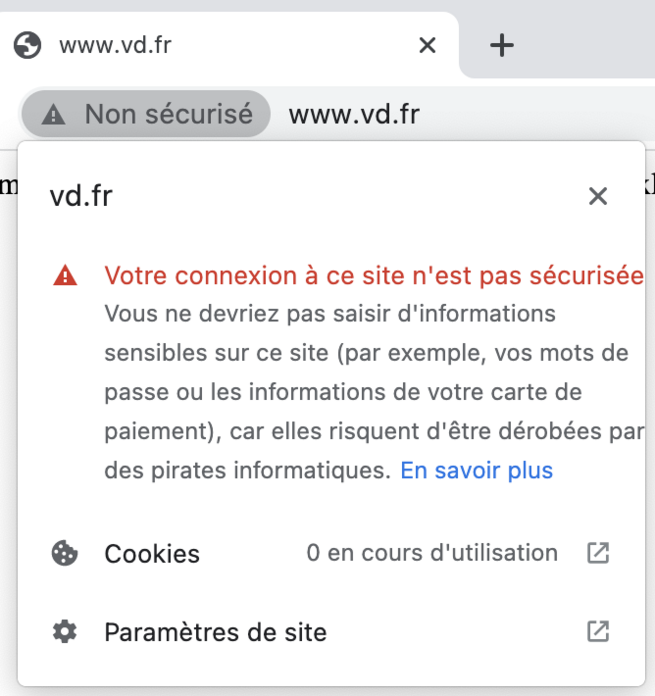Open the Cookies external link icon
This screenshot has height=696, width=655.
[x=598, y=553]
